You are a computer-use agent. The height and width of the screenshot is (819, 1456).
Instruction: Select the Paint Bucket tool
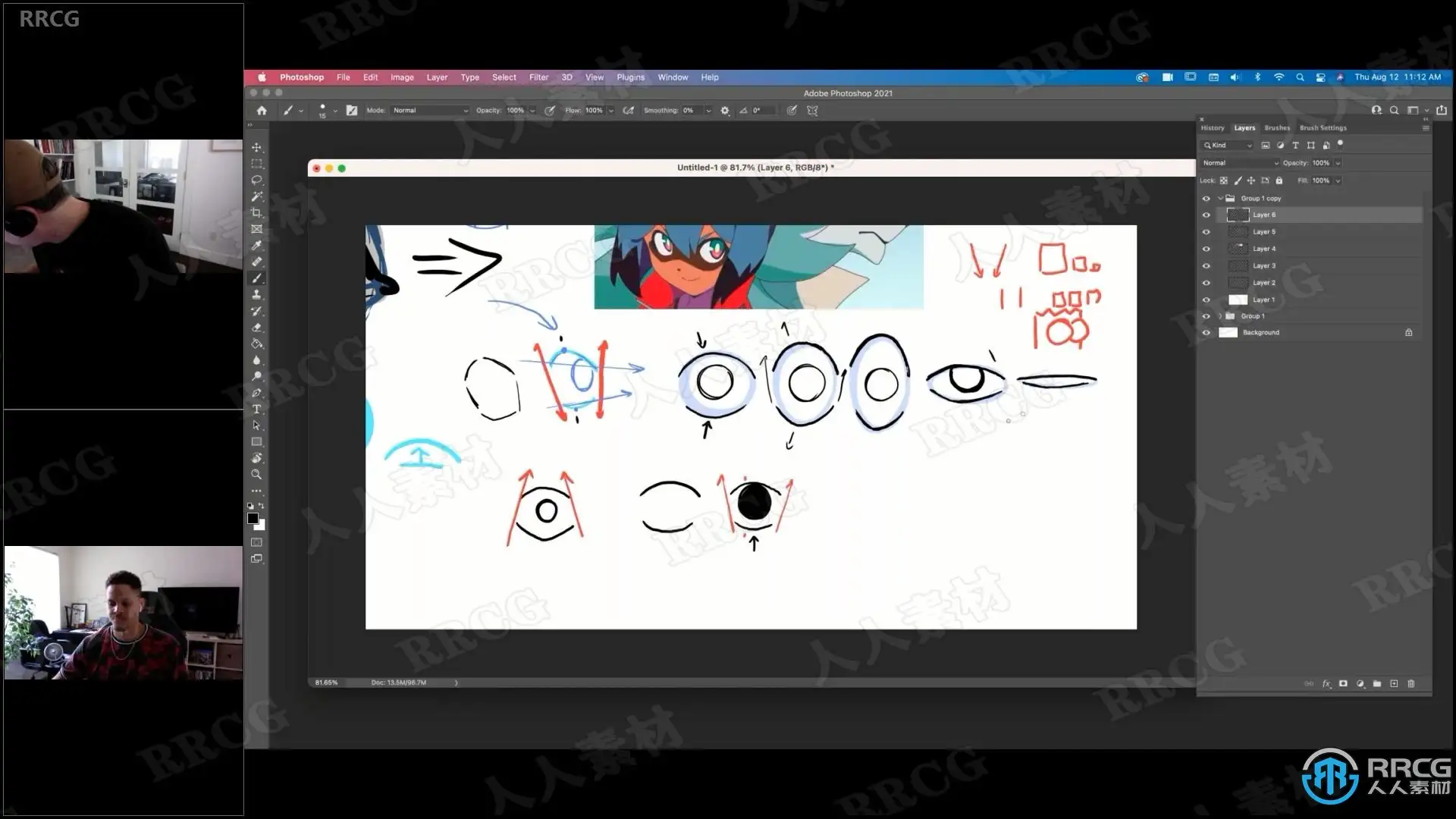(x=256, y=344)
